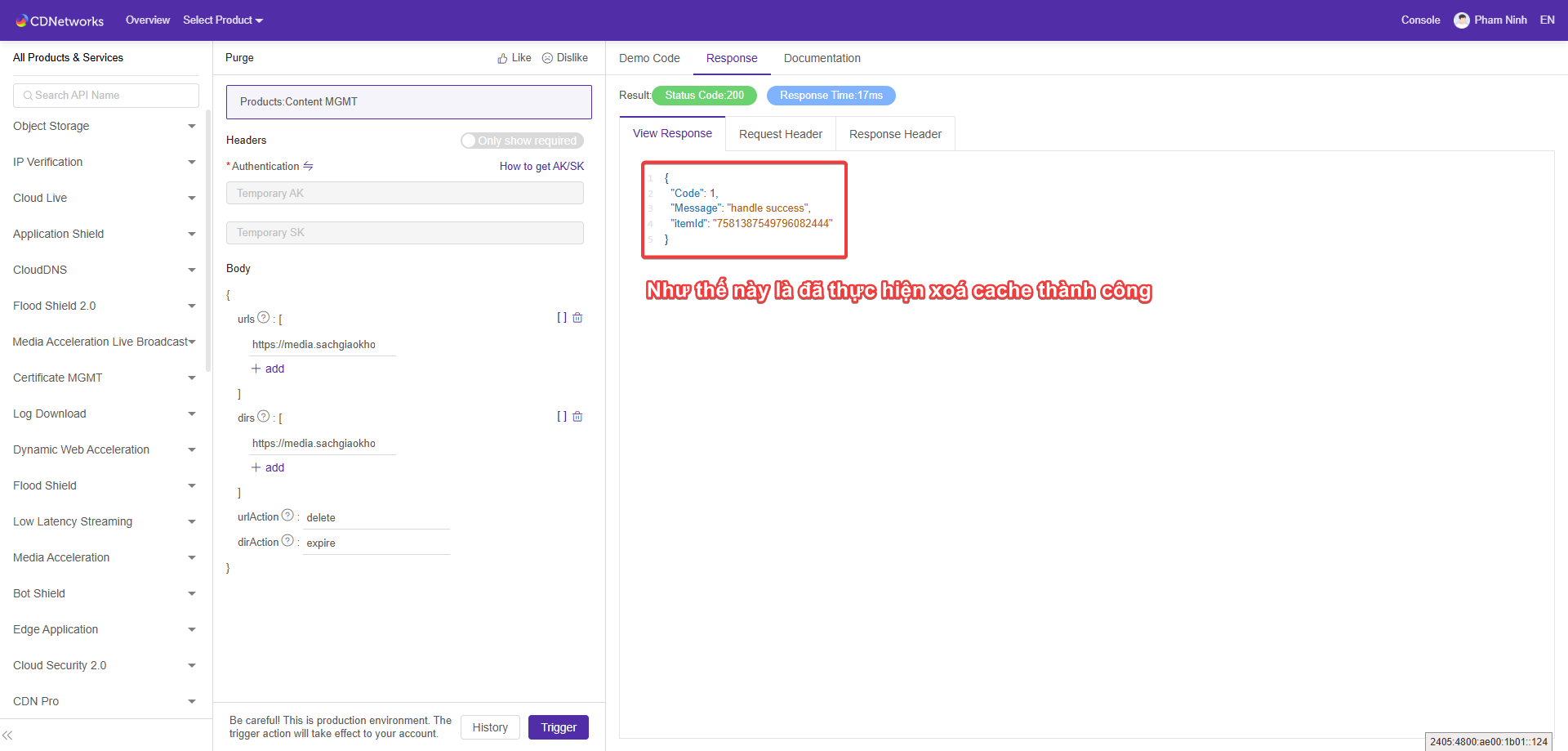Expand the Object Storage category
Viewport: 1568px width, 751px height.
tap(105, 126)
